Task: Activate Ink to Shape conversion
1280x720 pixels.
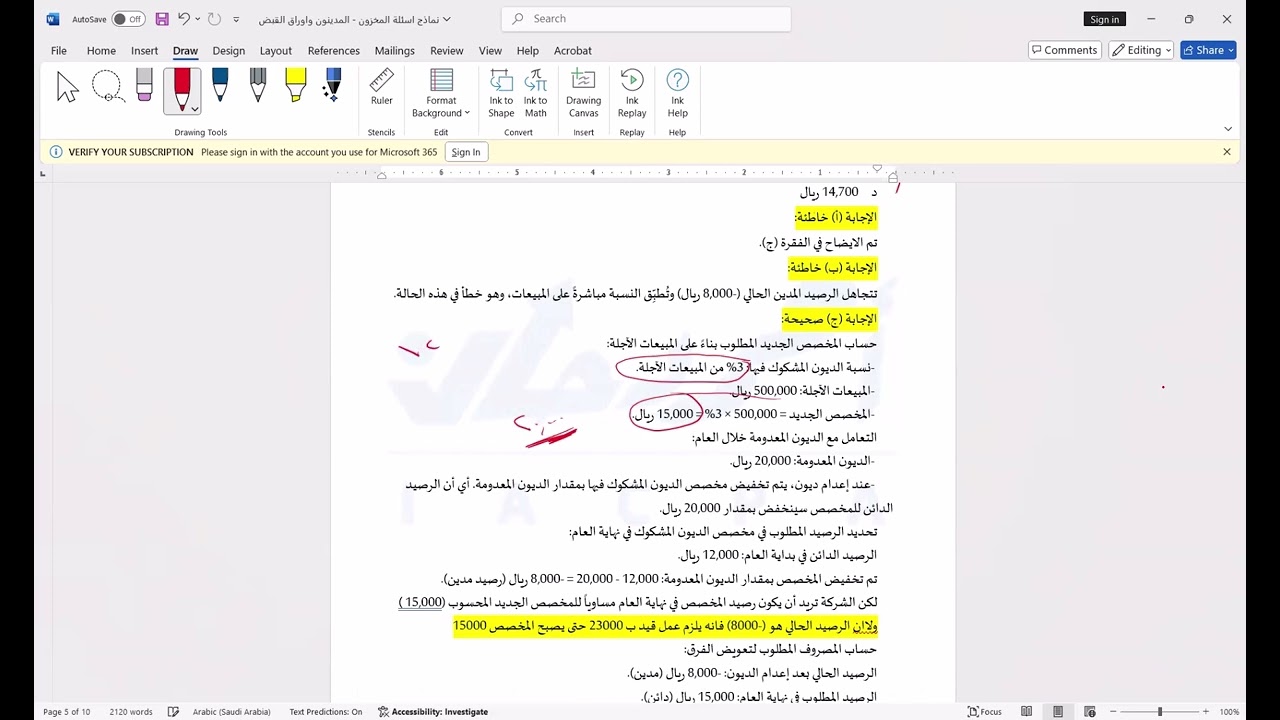Action: coord(501,93)
